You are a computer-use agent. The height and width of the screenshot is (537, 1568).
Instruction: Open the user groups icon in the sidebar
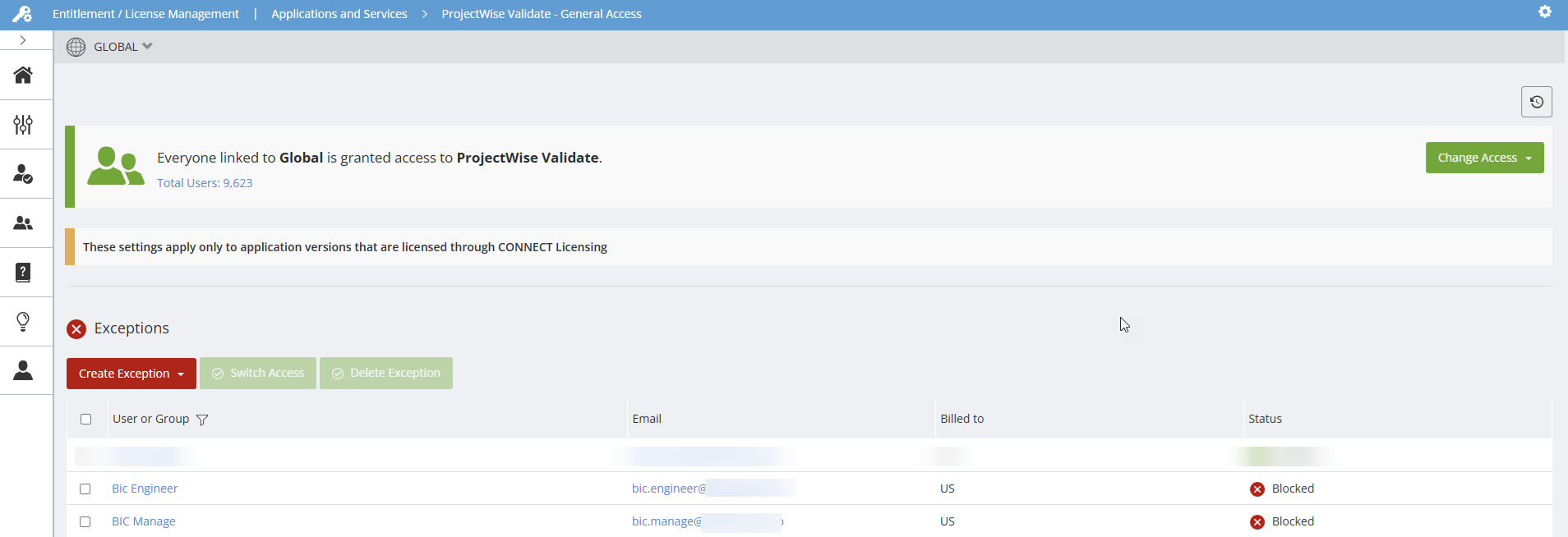tap(23, 223)
